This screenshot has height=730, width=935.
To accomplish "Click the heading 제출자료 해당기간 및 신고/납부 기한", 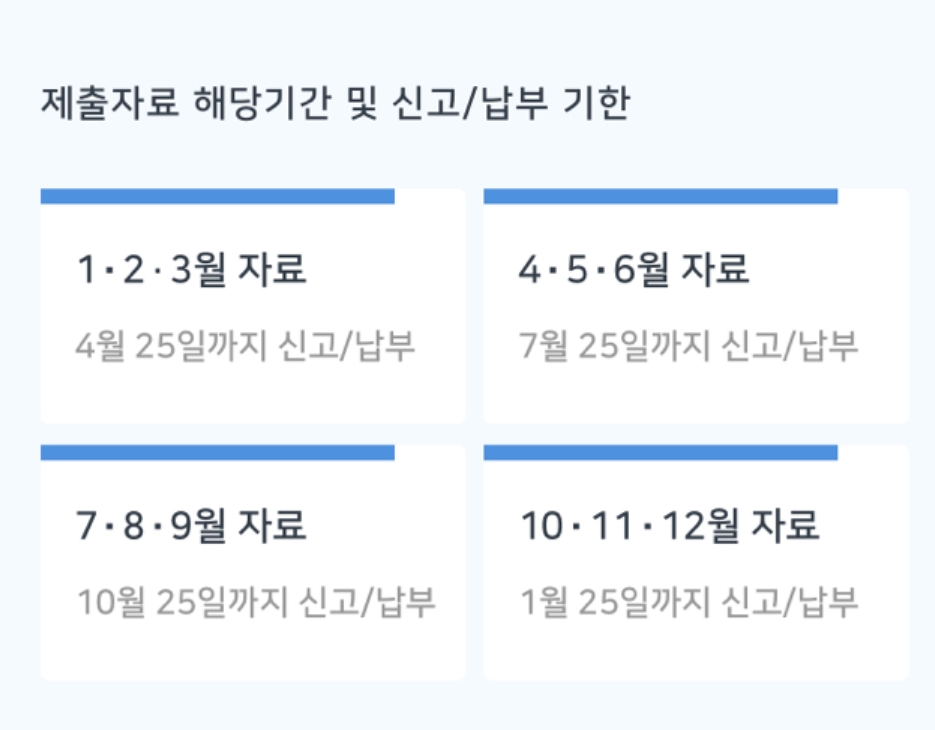I will 335,104.
